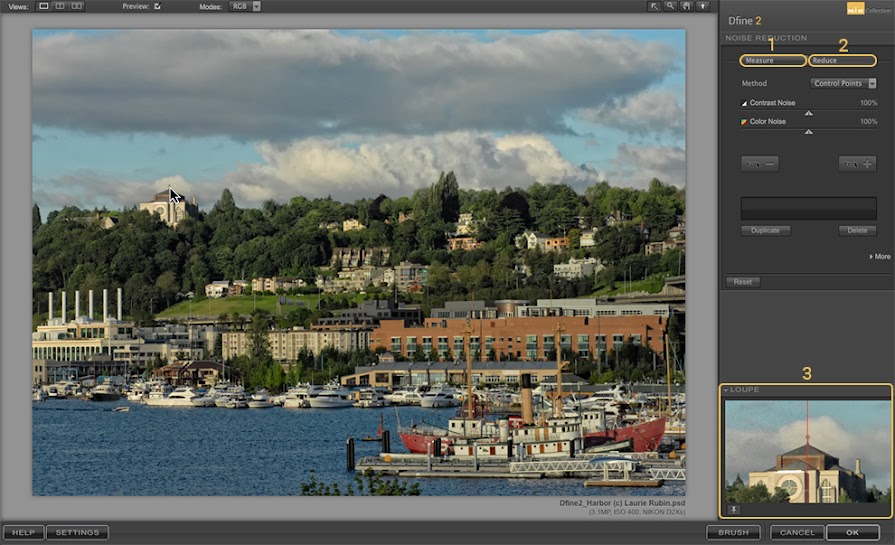Viewport: 895px width, 545px height.
Task: Click the Brush button
Action: tap(733, 533)
